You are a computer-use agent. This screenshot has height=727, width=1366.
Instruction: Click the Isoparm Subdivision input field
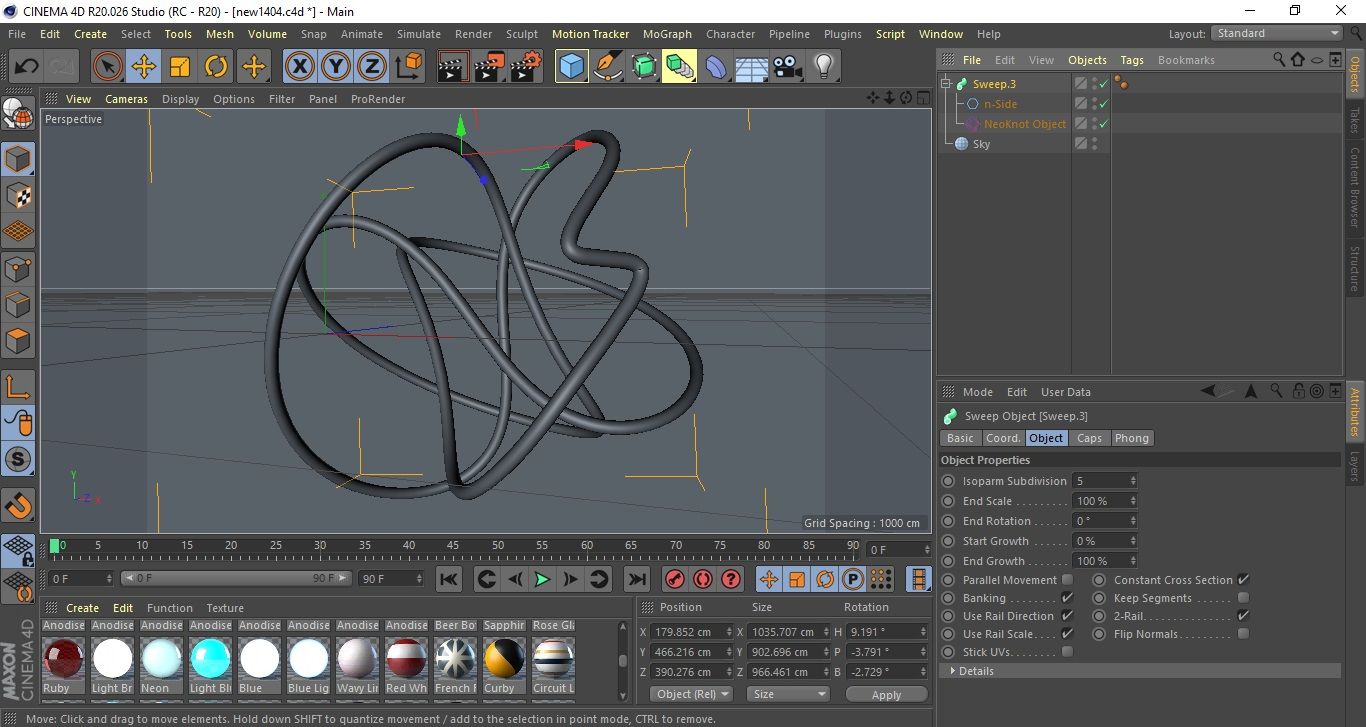[x=1100, y=481]
